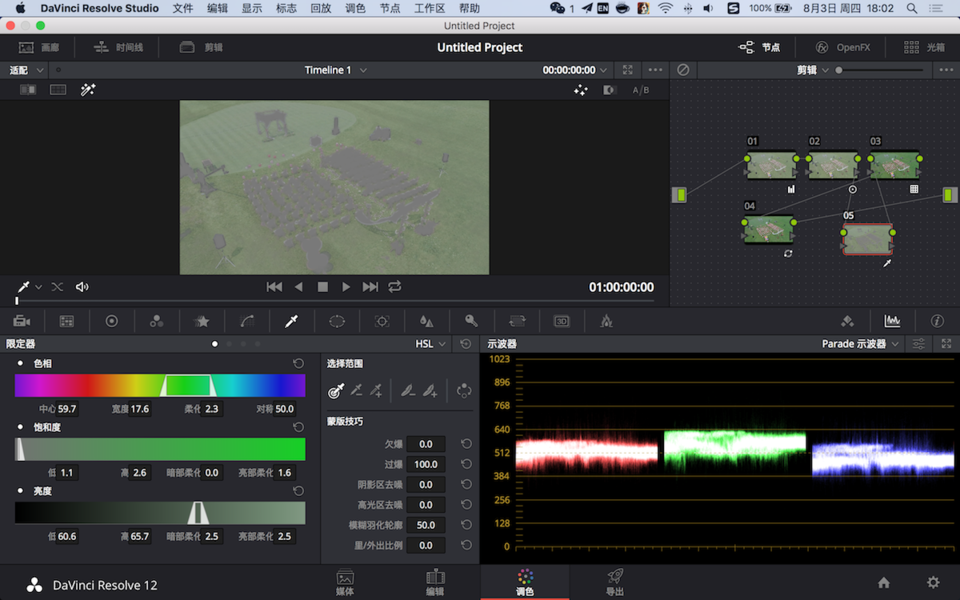This screenshot has height=600, width=960.
Task: Toggle the 饱和度 qualifier enable dot
Action: [x=21, y=427]
